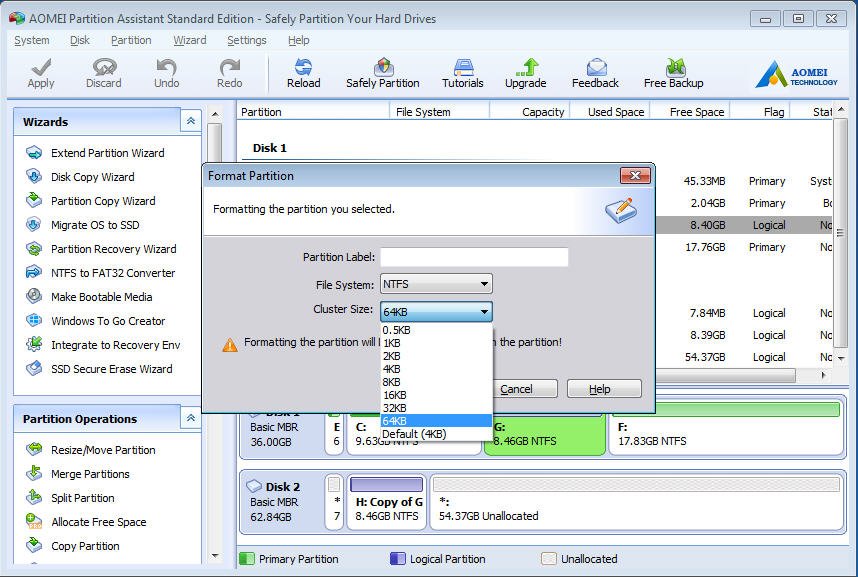Image resolution: width=858 pixels, height=577 pixels.
Task: Click the Discard toolbar icon
Action: (x=104, y=73)
